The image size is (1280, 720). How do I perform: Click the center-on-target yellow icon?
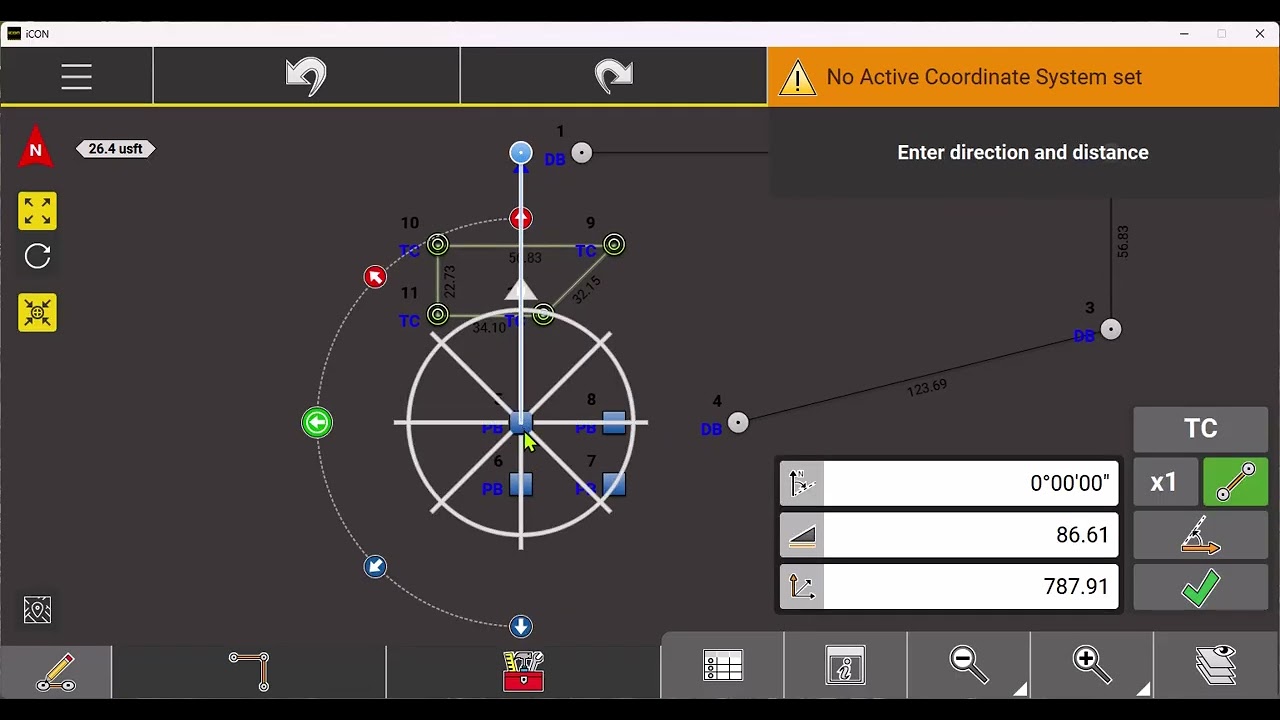[37, 313]
